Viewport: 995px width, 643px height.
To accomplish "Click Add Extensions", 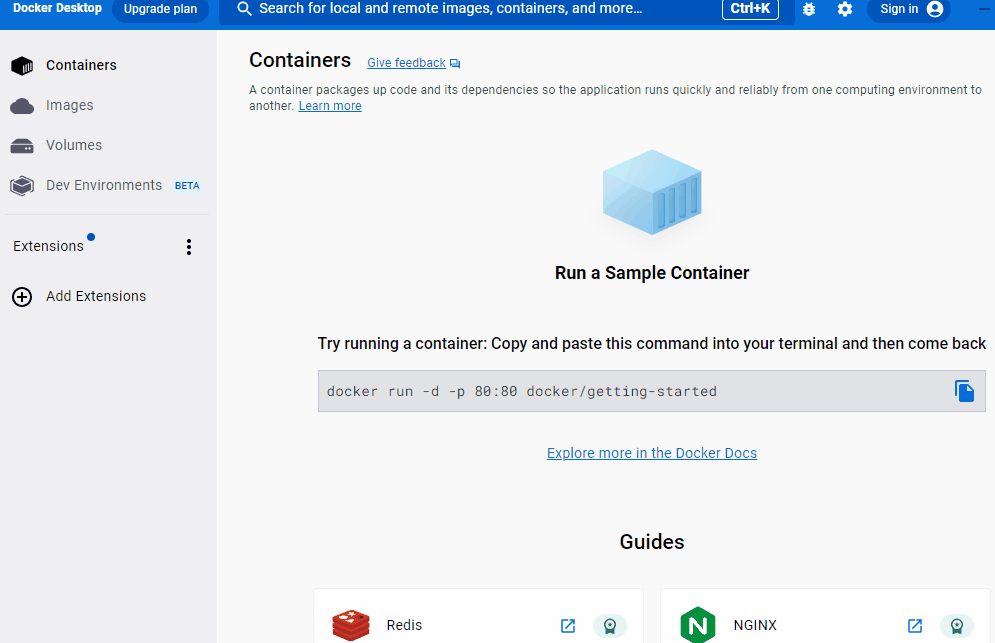I will tap(95, 296).
